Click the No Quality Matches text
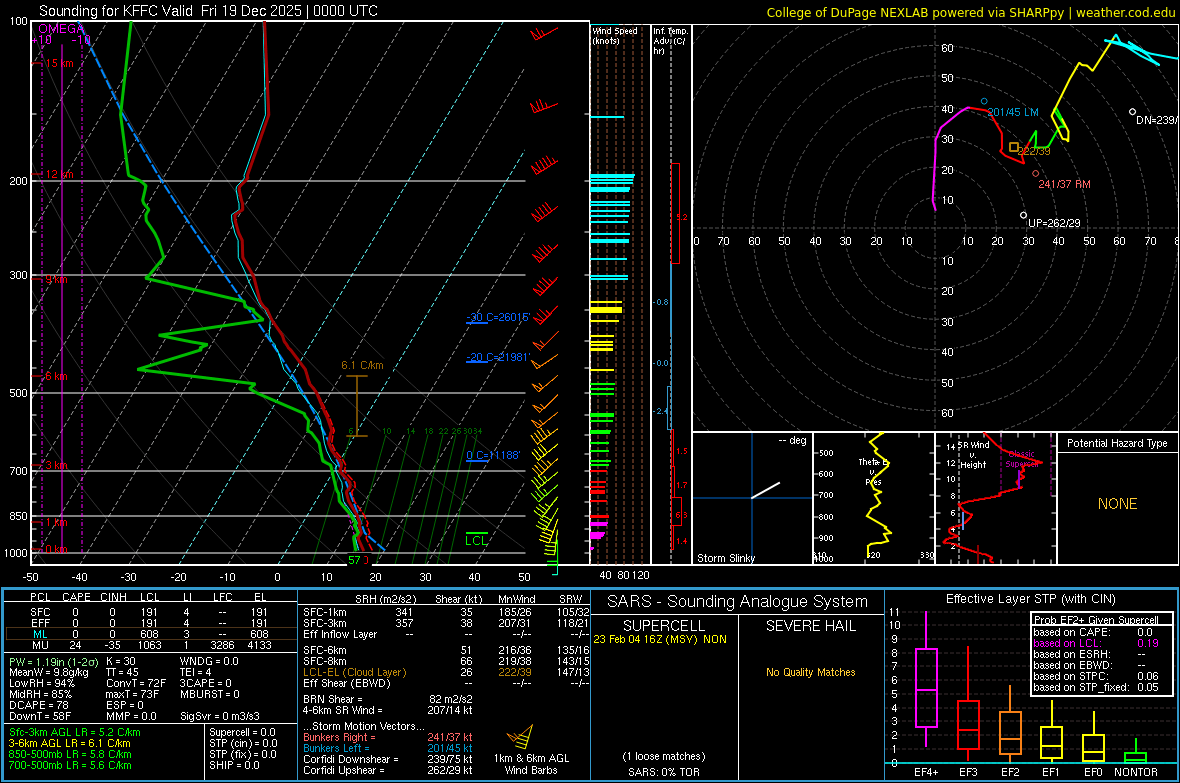The width and height of the screenshot is (1180, 783). coord(810,672)
